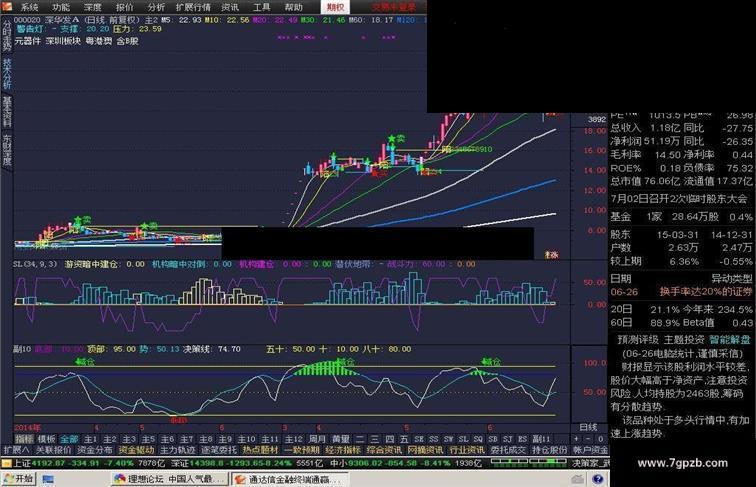Viewport: 756px width, 487px height.
Task: Click the 0 reset button beside zoom controls
Action: tap(600, 439)
